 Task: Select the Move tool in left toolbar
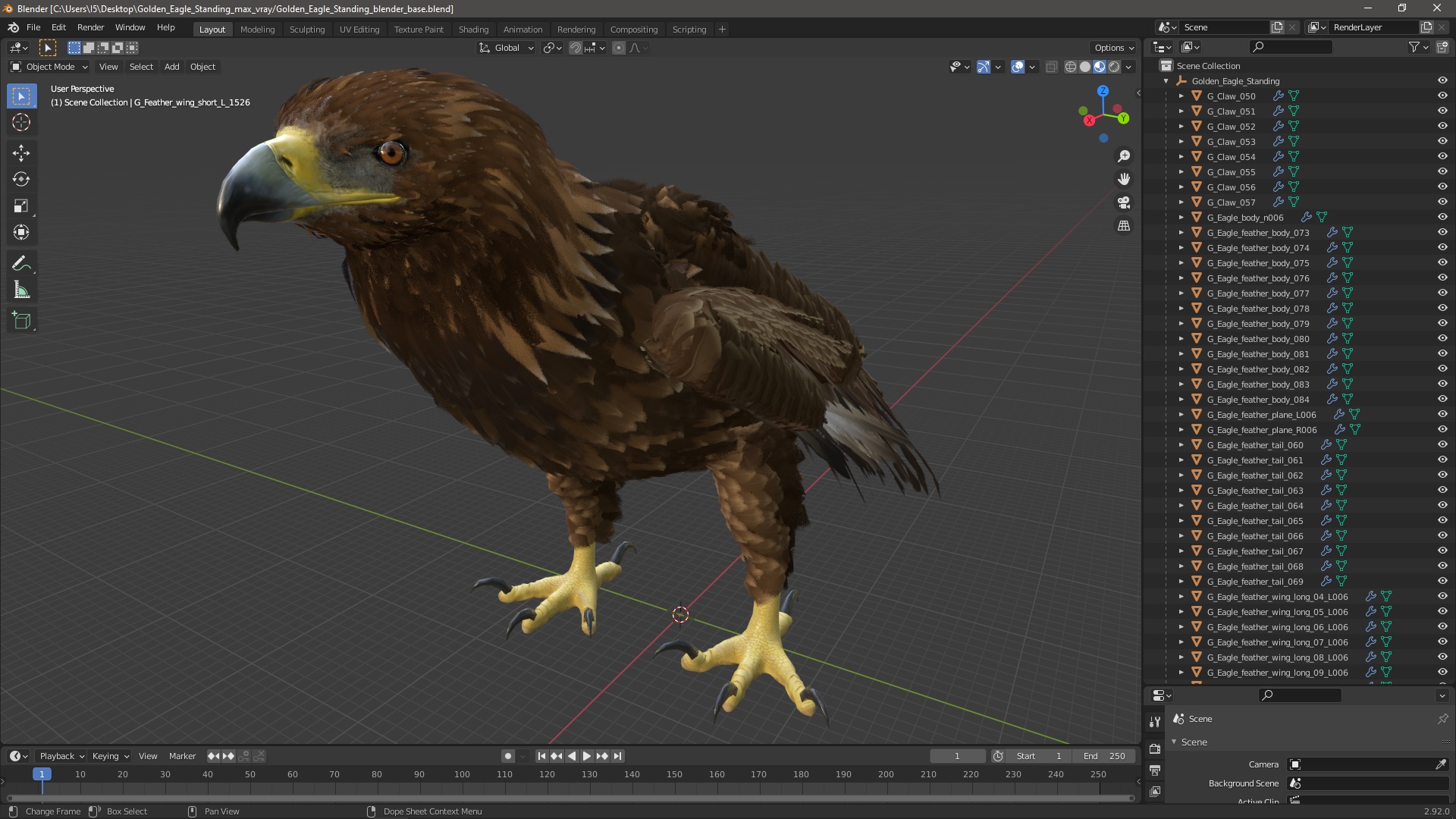tap(21, 153)
